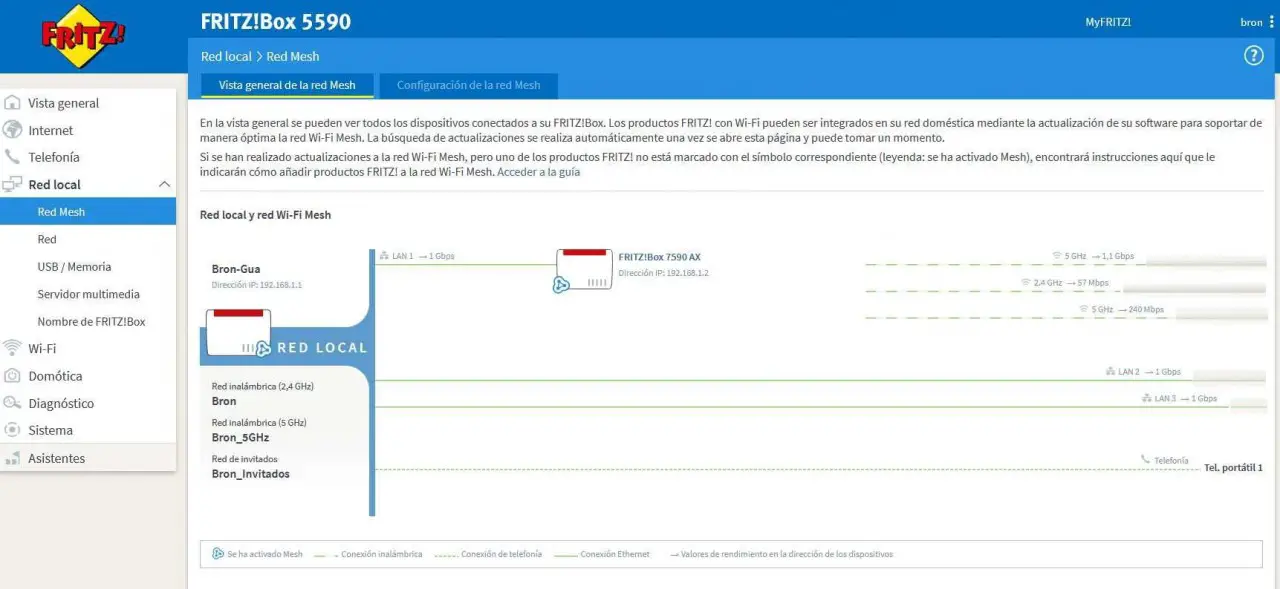Click the Red local breadcrumb link
The width and height of the screenshot is (1280, 589).
pyautogui.click(x=226, y=56)
